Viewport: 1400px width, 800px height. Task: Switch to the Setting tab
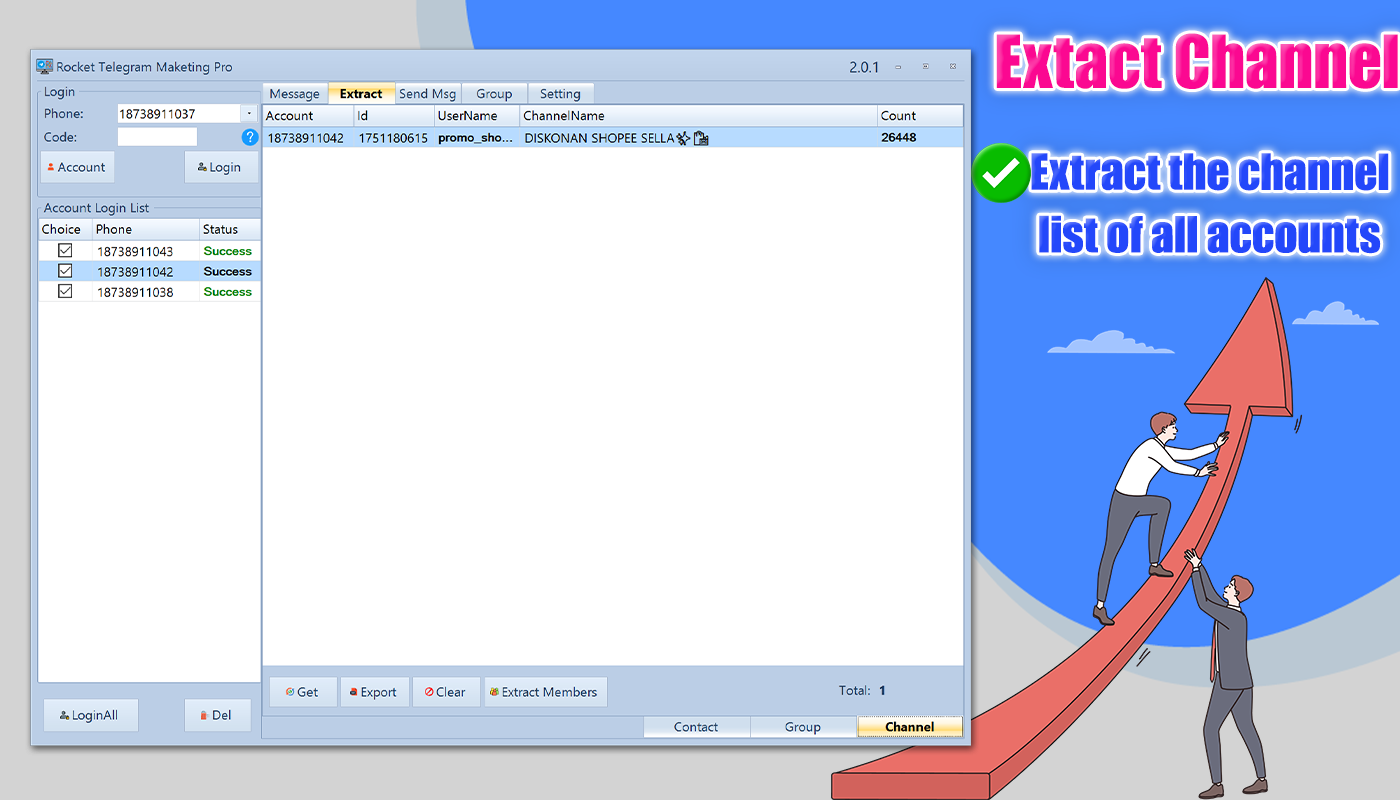coord(561,92)
